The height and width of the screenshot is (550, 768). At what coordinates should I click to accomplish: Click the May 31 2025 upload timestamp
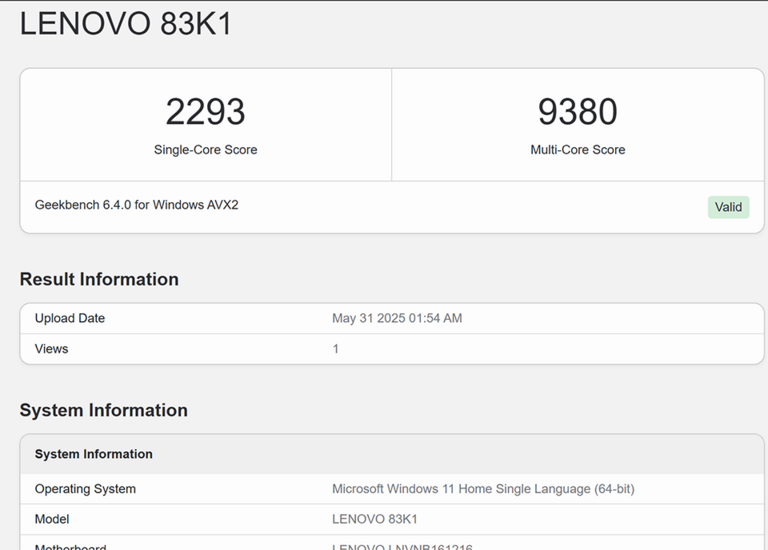(397, 318)
